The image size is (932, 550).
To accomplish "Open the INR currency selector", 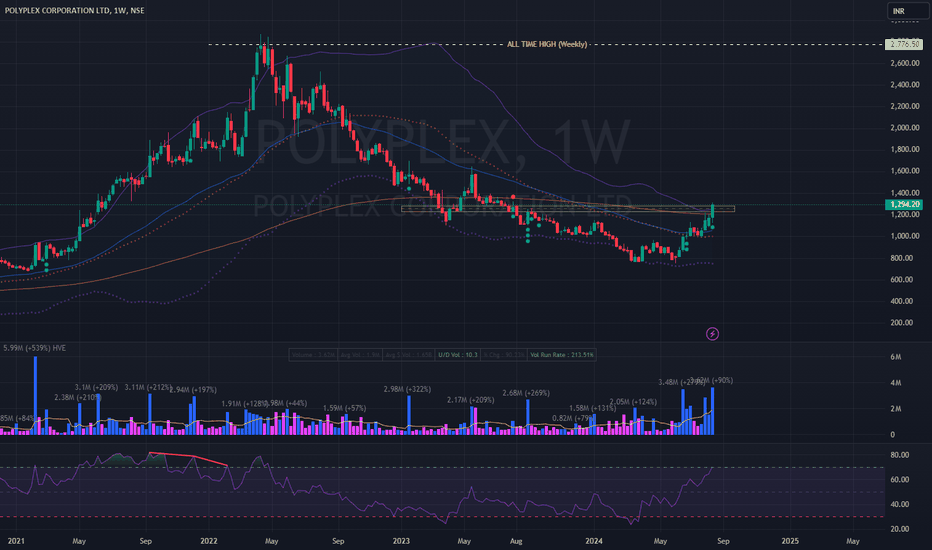I will pos(908,11).
